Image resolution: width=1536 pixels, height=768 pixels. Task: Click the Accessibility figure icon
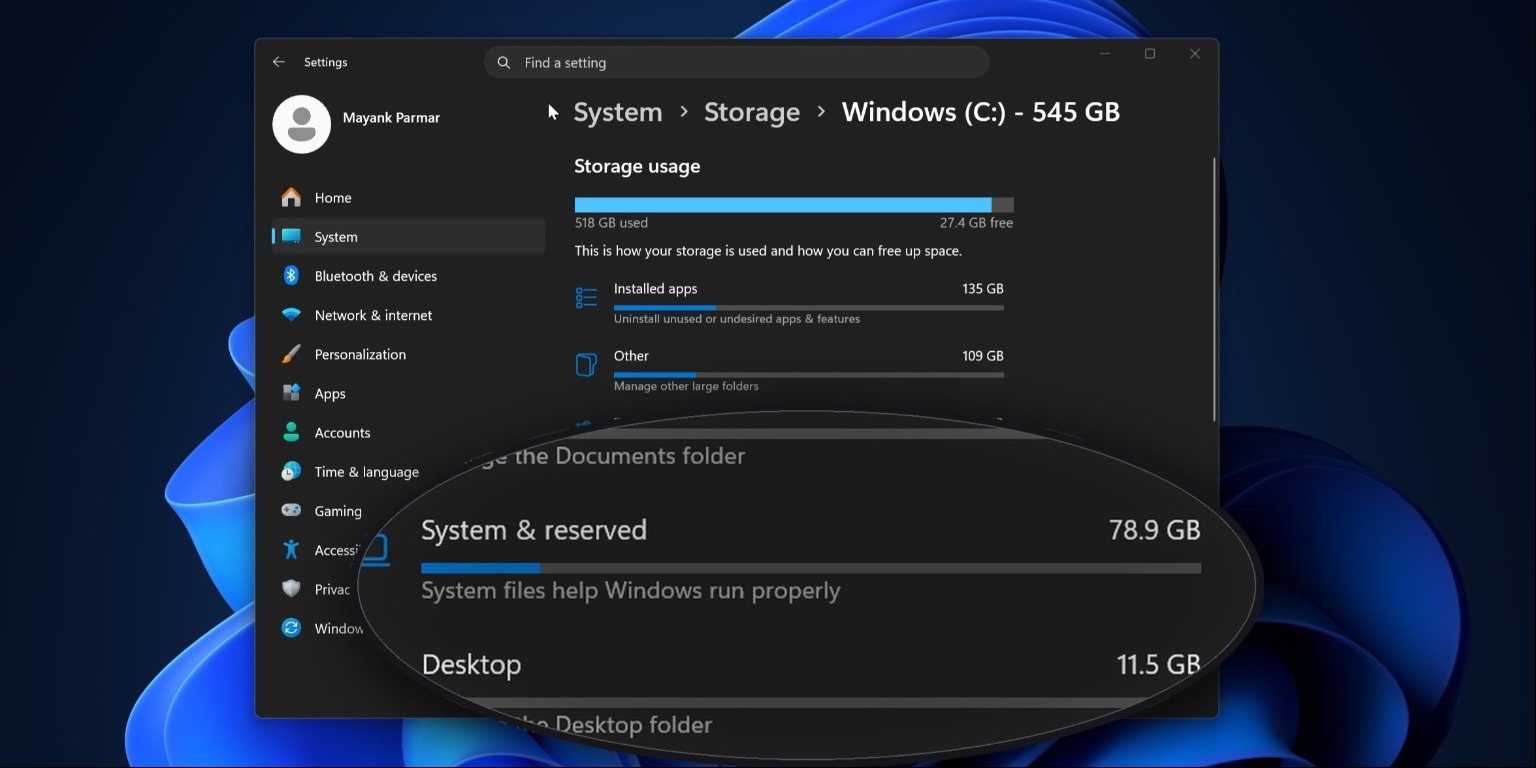291,549
